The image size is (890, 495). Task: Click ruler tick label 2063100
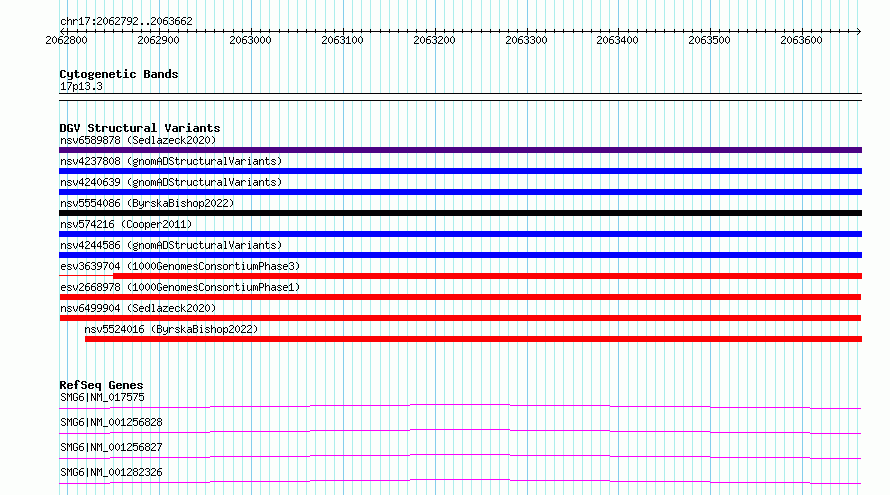pos(342,40)
